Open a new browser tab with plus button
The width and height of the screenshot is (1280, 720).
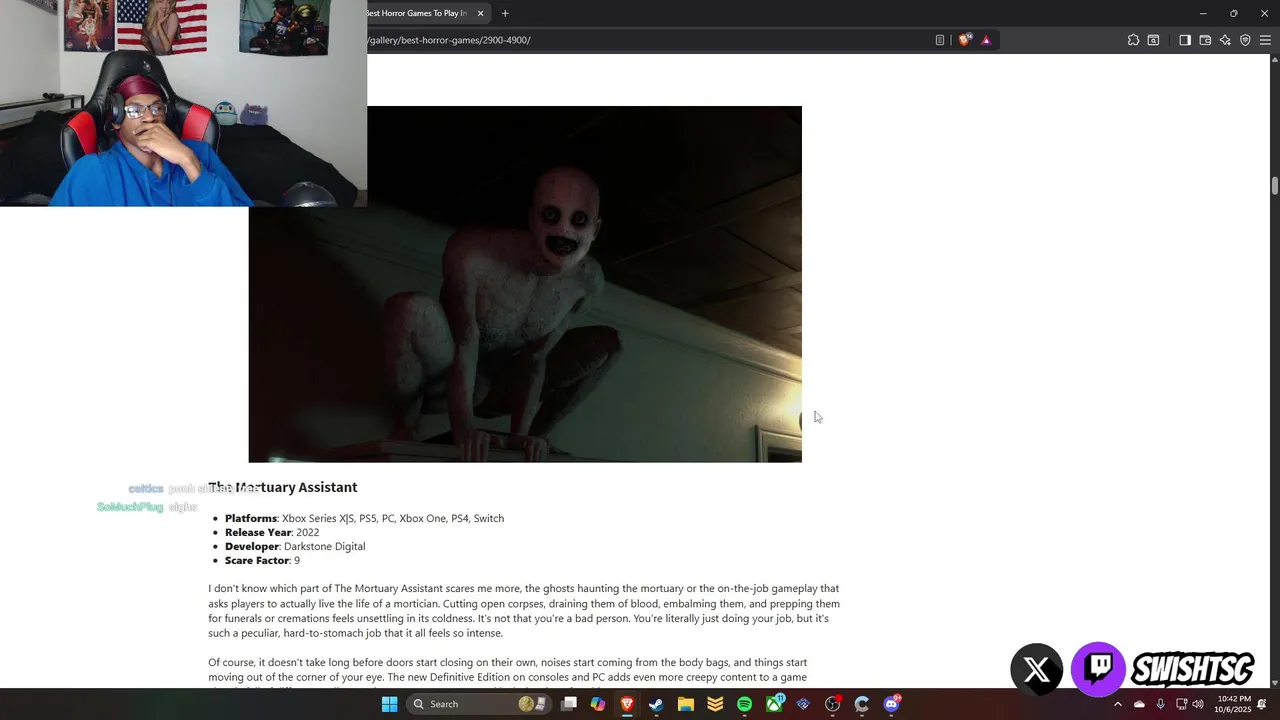click(505, 13)
